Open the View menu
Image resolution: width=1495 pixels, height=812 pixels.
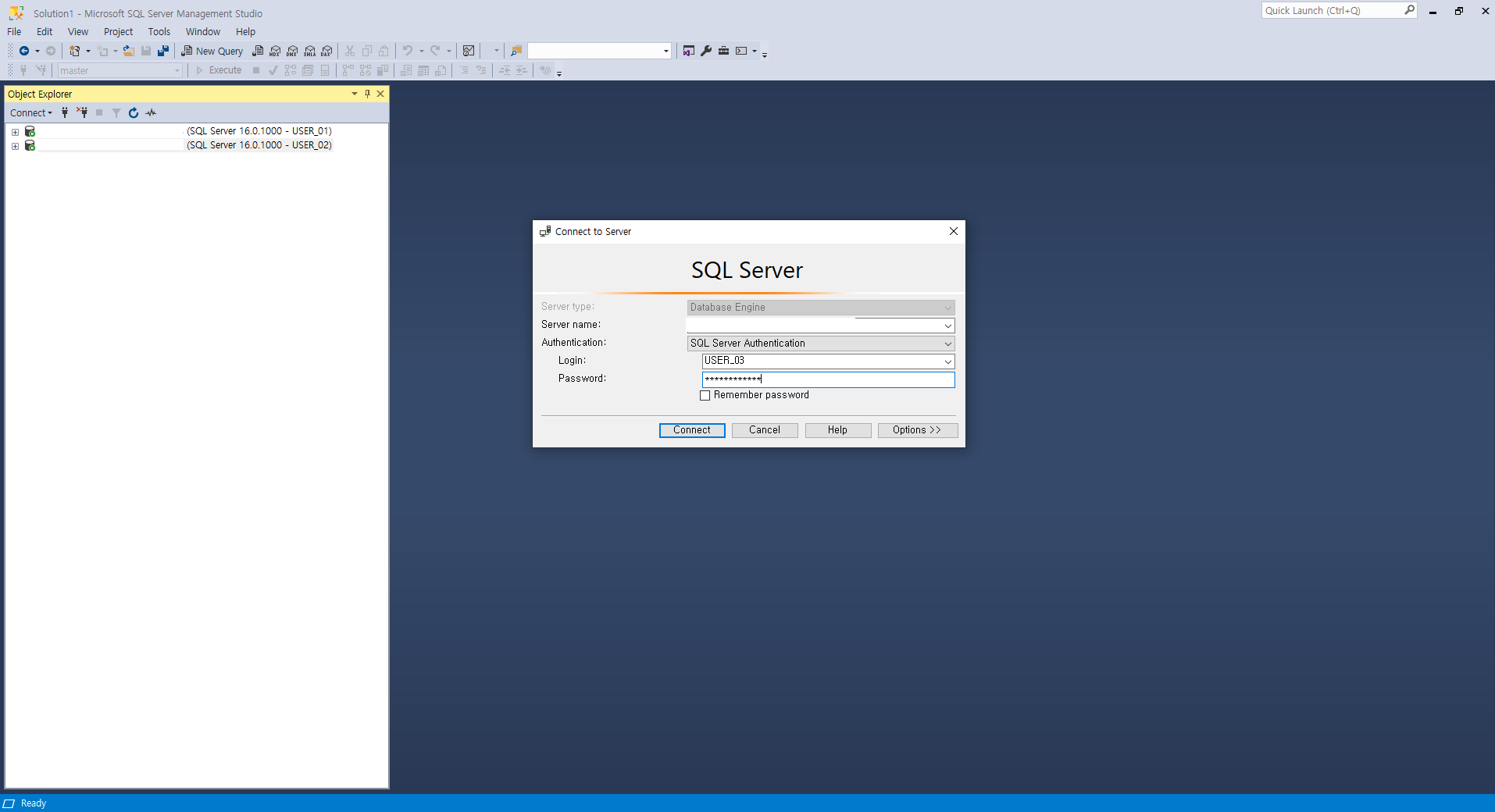tap(78, 32)
